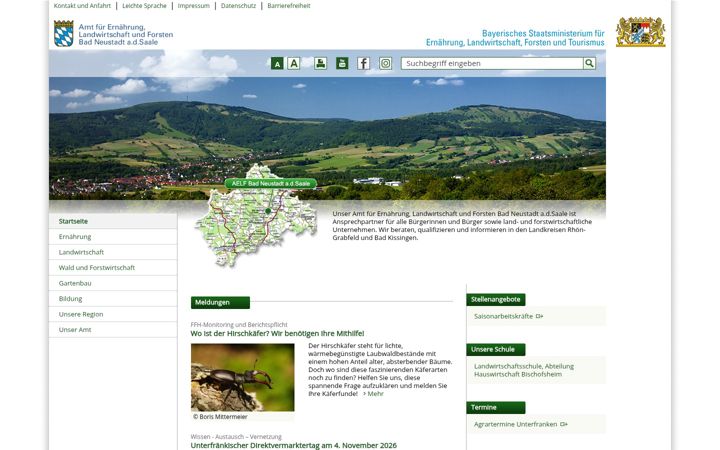The width and height of the screenshot is (720, 450).
Task: Click the print page icon
Action: [x=321, y=63]
